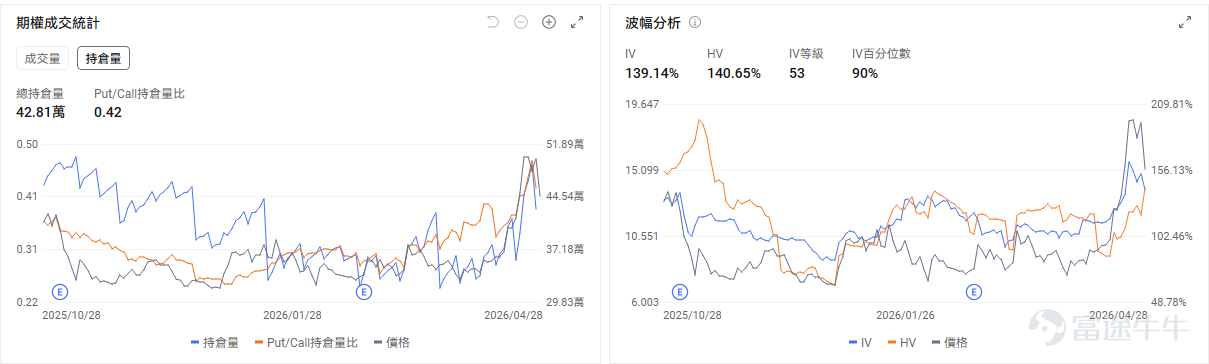Click the first earnings E marker in volatility chart
The image size is (1209, 364).
pyautogui.click(x=680, y=291)
